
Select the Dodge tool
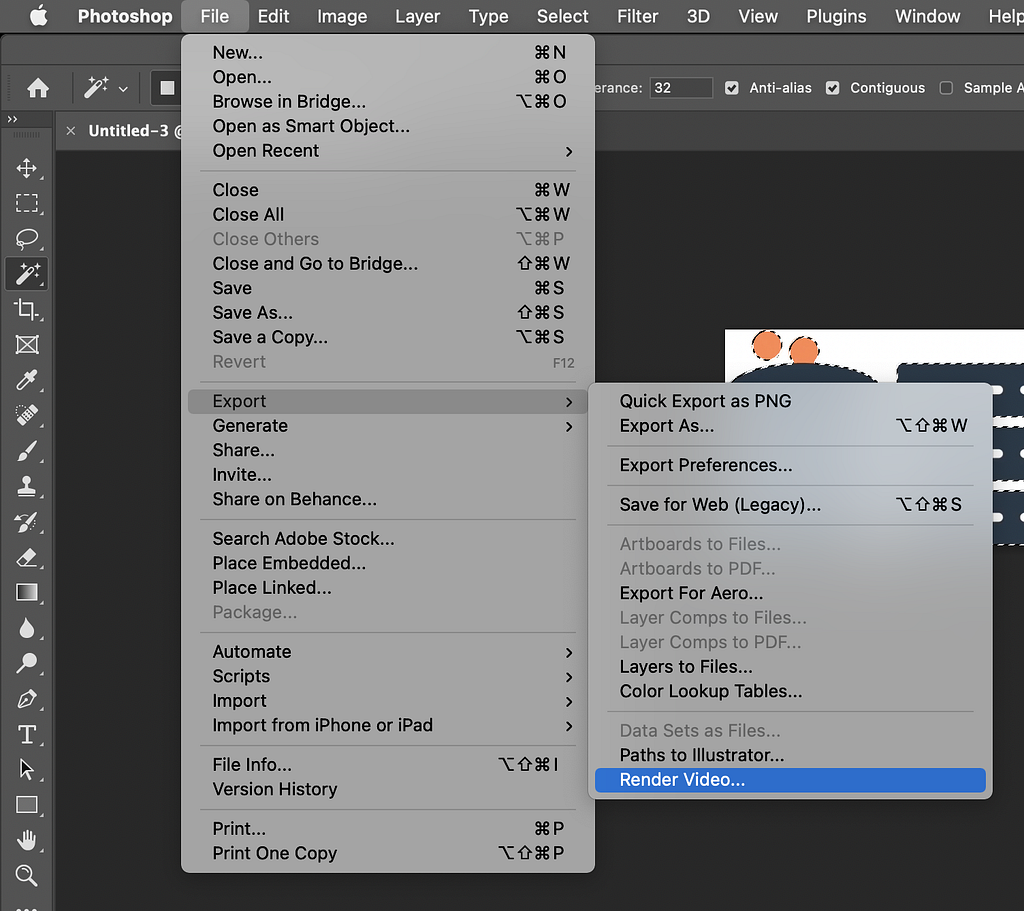26,663
